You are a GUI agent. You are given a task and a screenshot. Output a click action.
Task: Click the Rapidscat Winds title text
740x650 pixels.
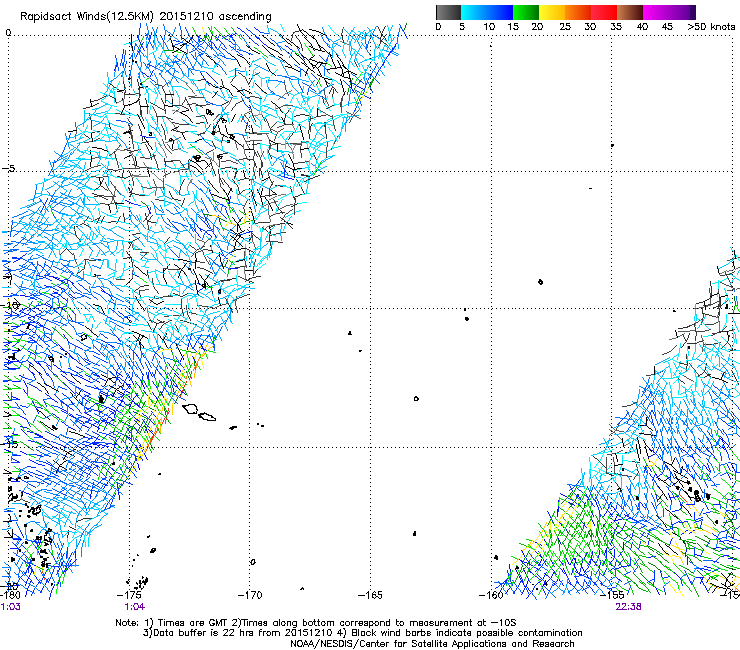(146, 17)
